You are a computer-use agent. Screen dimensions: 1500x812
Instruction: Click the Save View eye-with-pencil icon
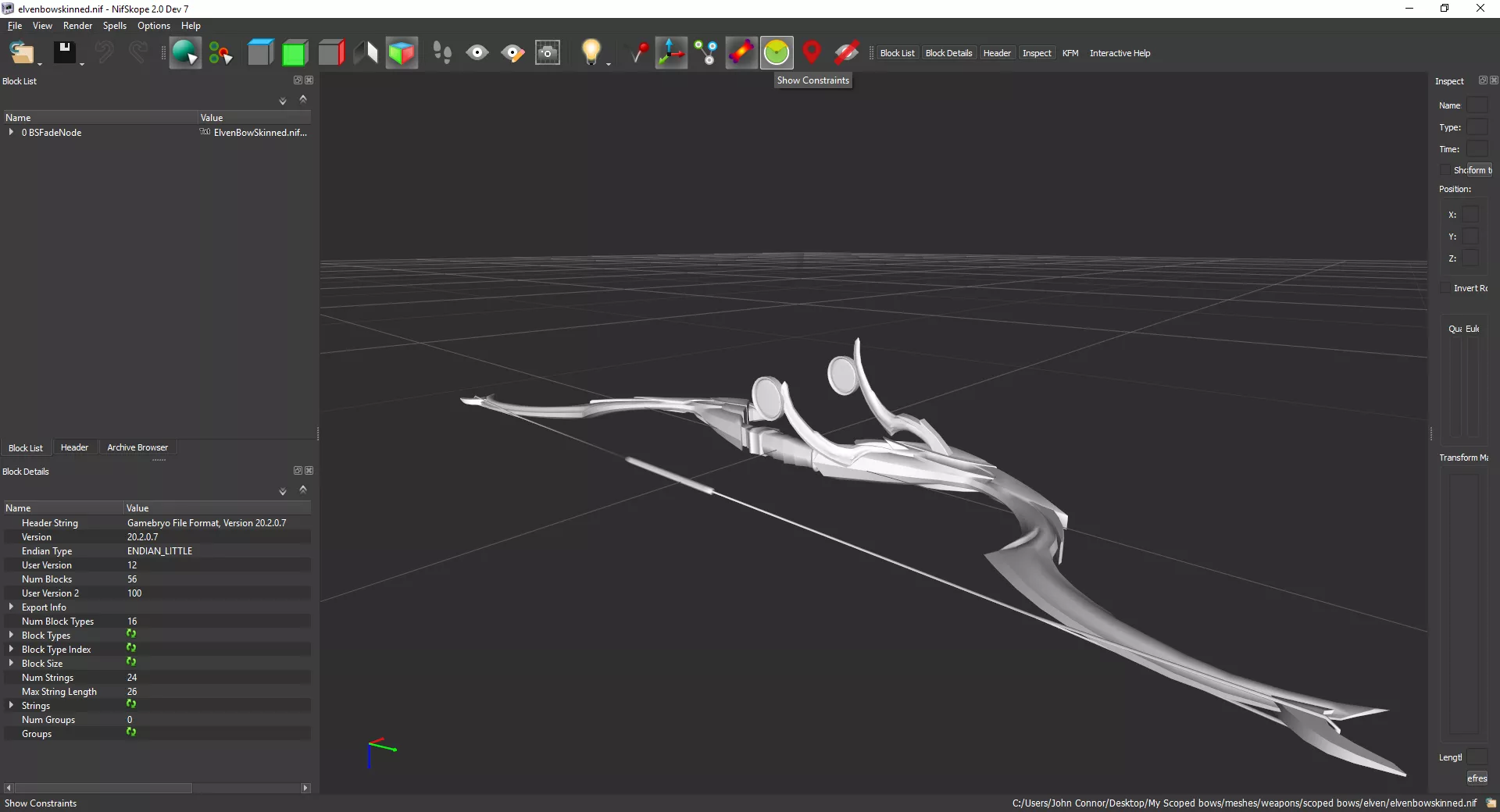point(512,53)
